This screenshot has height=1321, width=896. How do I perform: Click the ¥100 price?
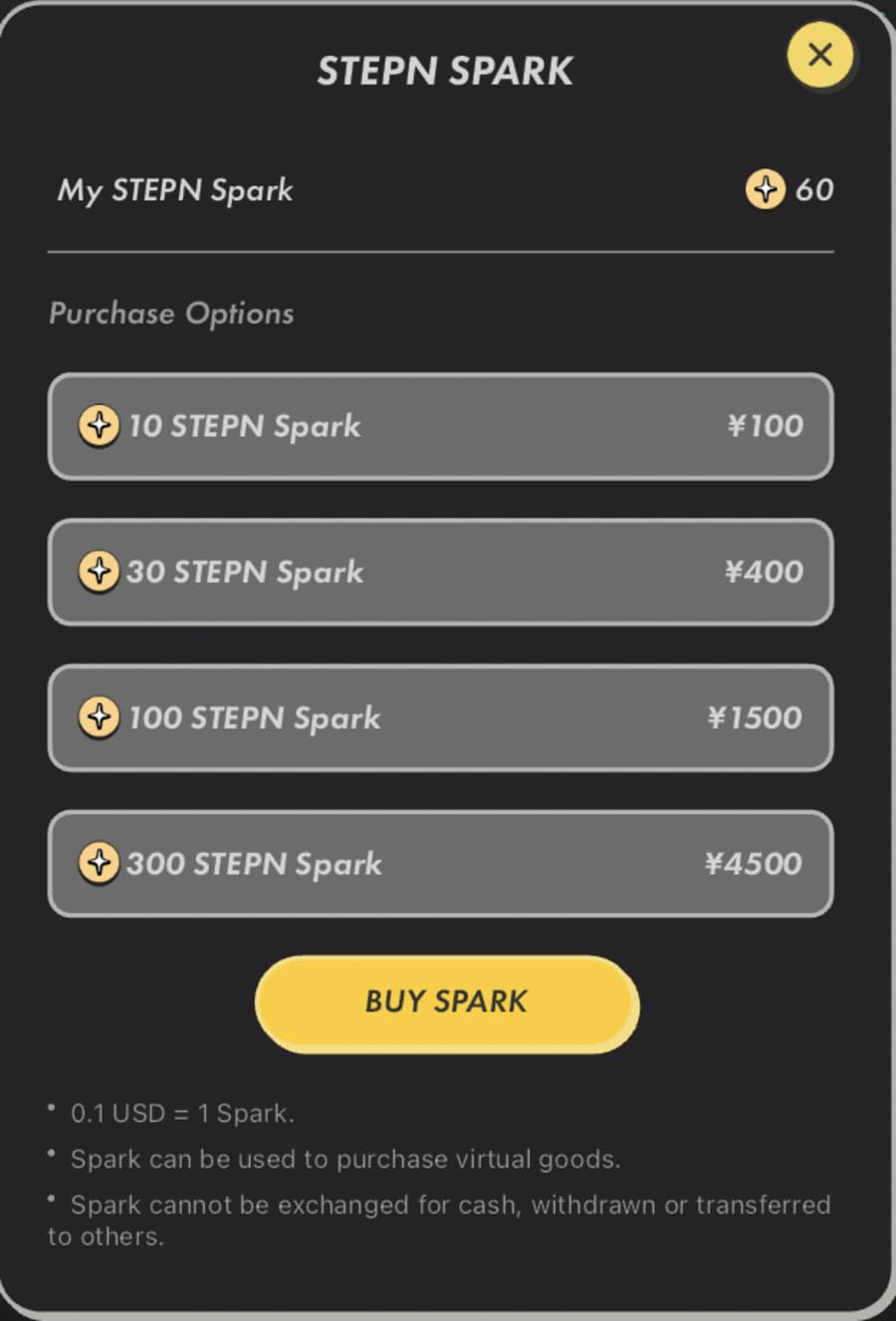click(x=765, y=426)
